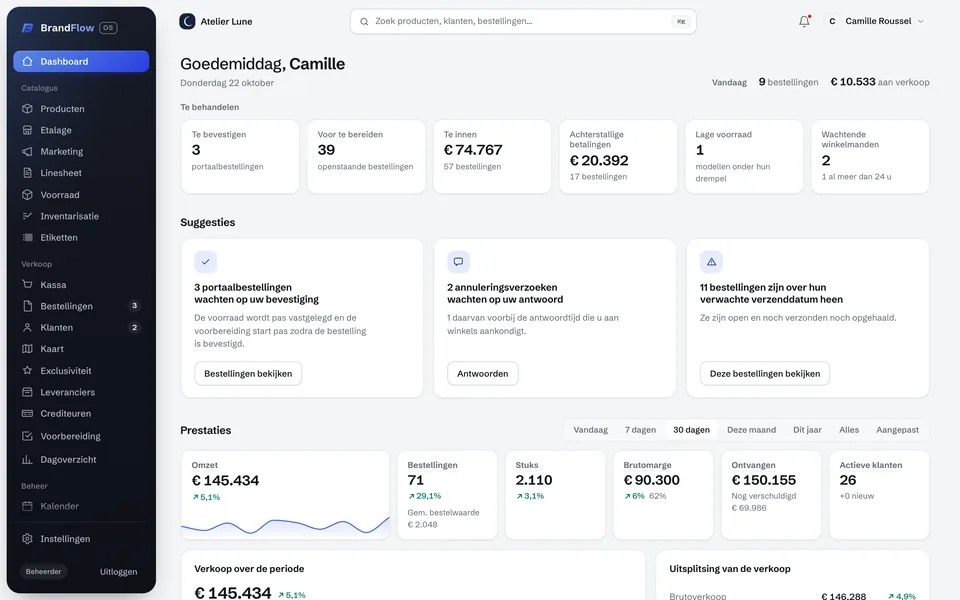Click the warning triangle icon on verzenddatum card

pyautogui.click(x=711, y=261)
